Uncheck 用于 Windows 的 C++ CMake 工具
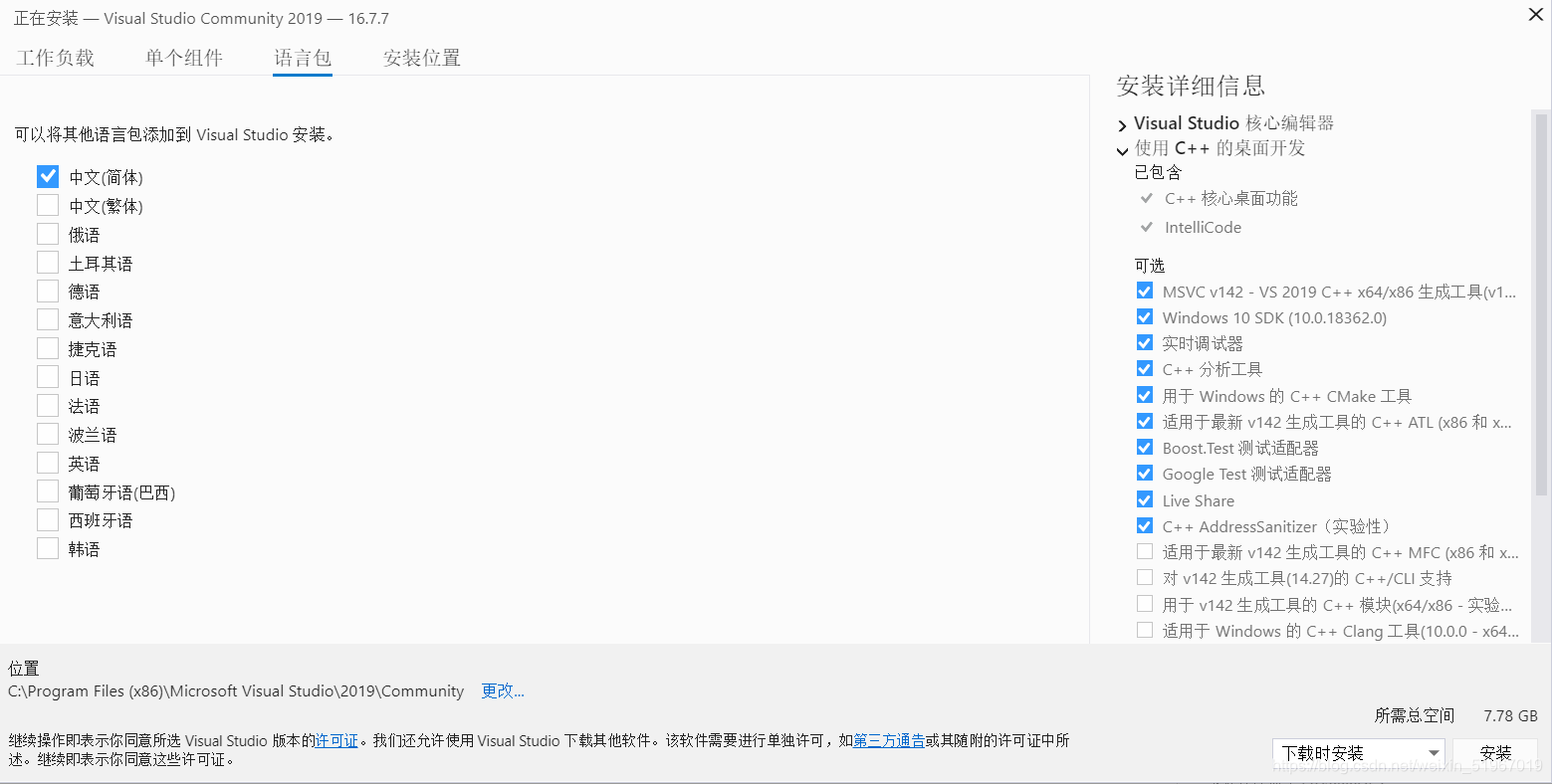1552x784 pixels. point(1145,395)
